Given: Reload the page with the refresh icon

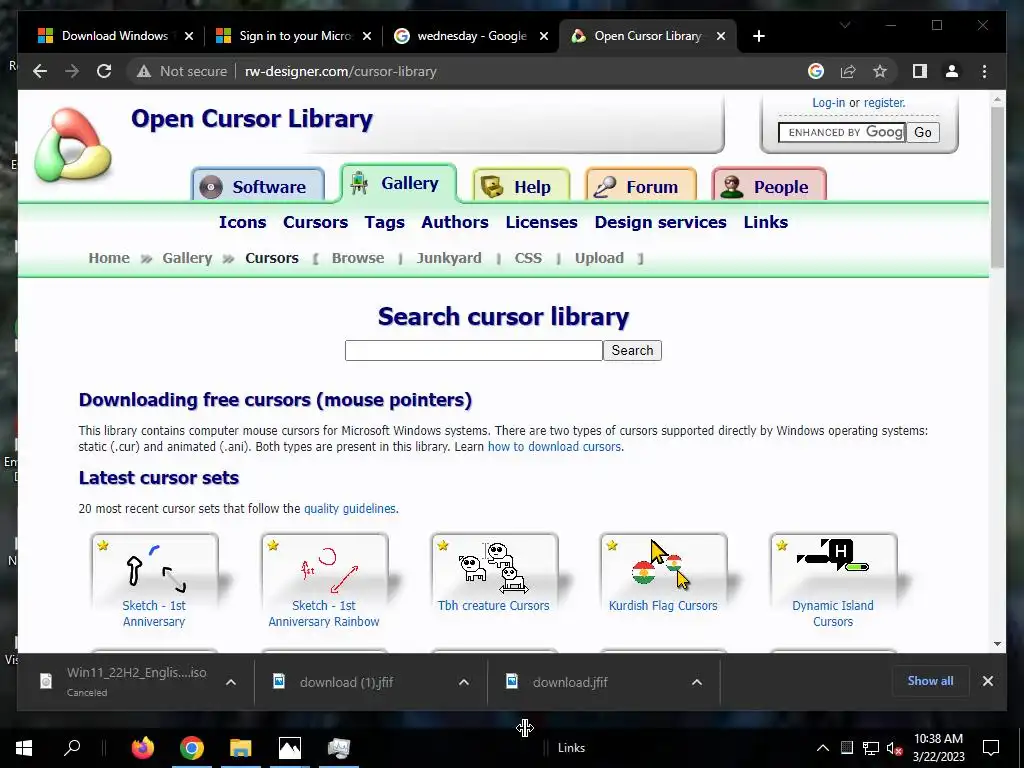Looking at the screenshot, I should pos(104,71).
